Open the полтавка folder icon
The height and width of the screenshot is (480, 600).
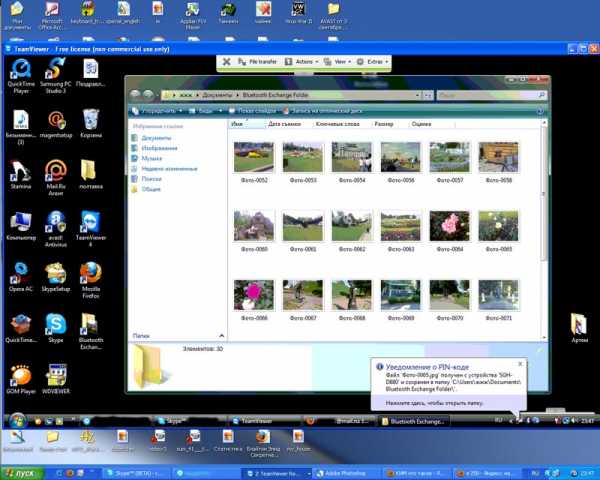91,175
